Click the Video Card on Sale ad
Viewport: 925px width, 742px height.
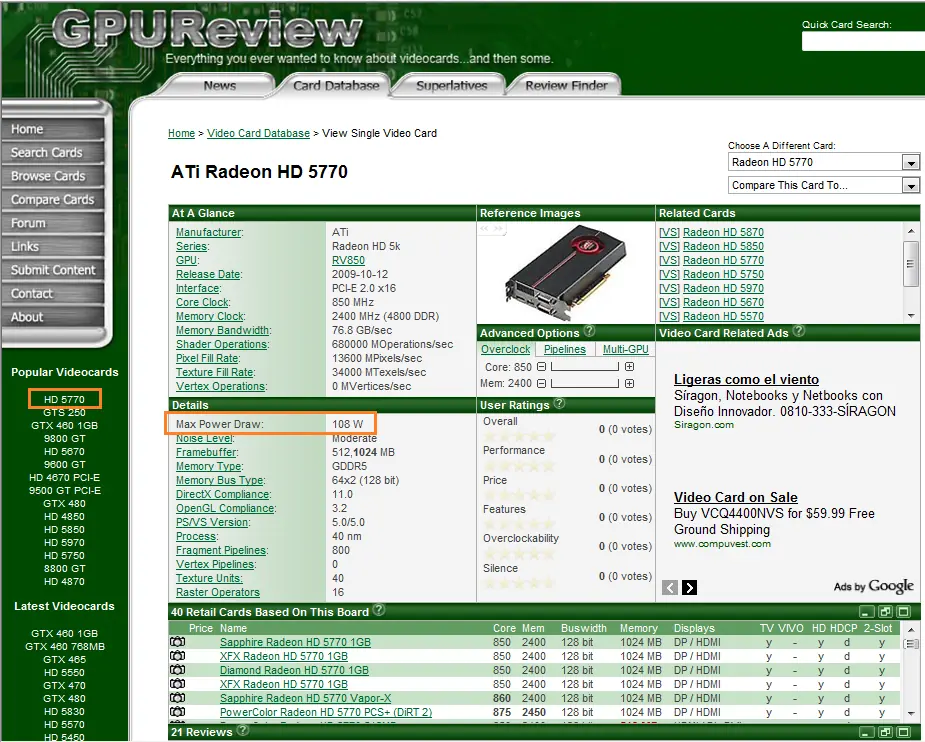click(736, 497)
